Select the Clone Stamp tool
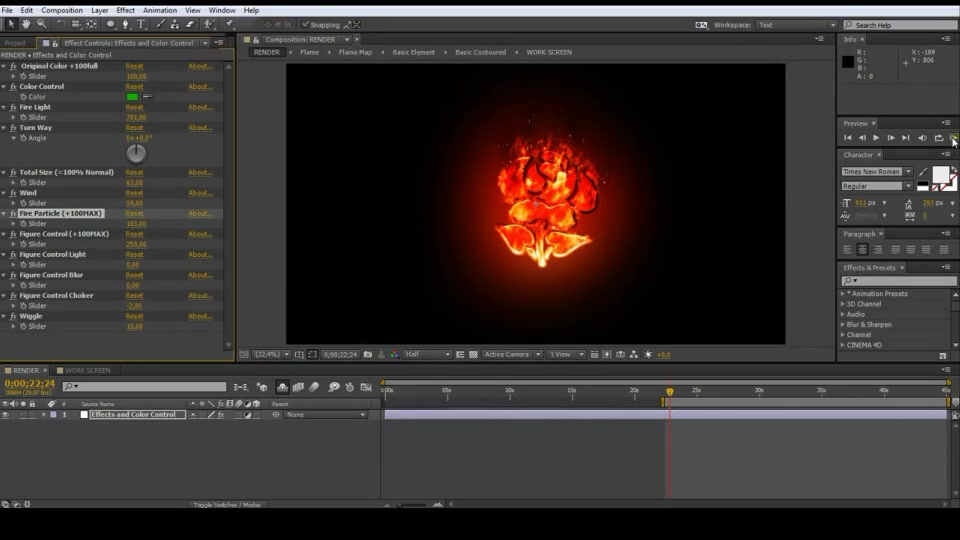960x540 pixels. (175, 24)
